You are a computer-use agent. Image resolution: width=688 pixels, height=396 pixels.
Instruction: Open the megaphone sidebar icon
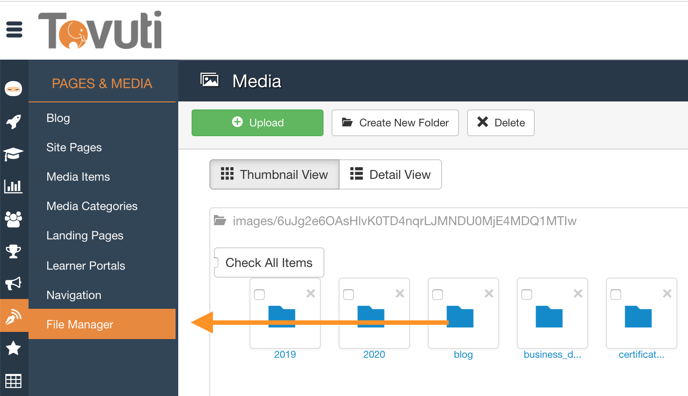coord(13,283)
